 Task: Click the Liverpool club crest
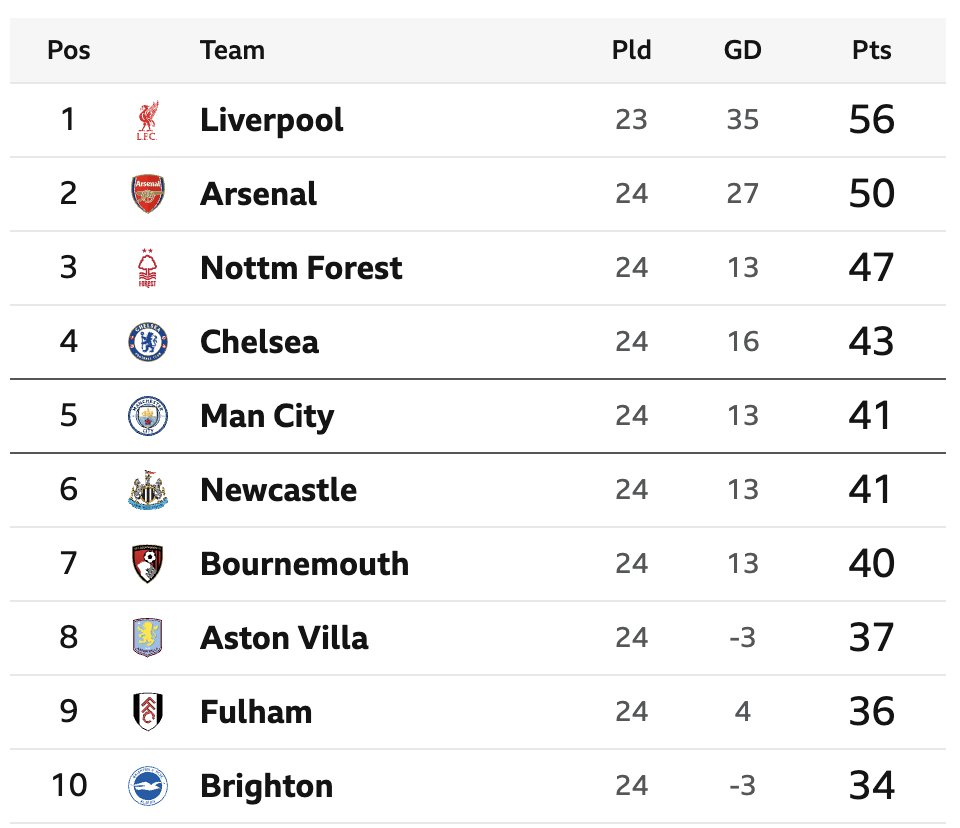tap(147, 120)
